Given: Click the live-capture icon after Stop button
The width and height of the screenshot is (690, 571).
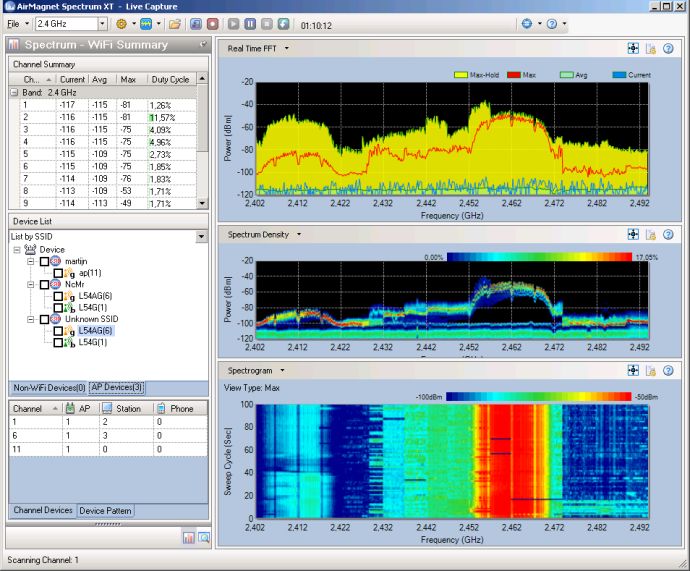Looking at the screenshot, I should click(x=283, y=24).
